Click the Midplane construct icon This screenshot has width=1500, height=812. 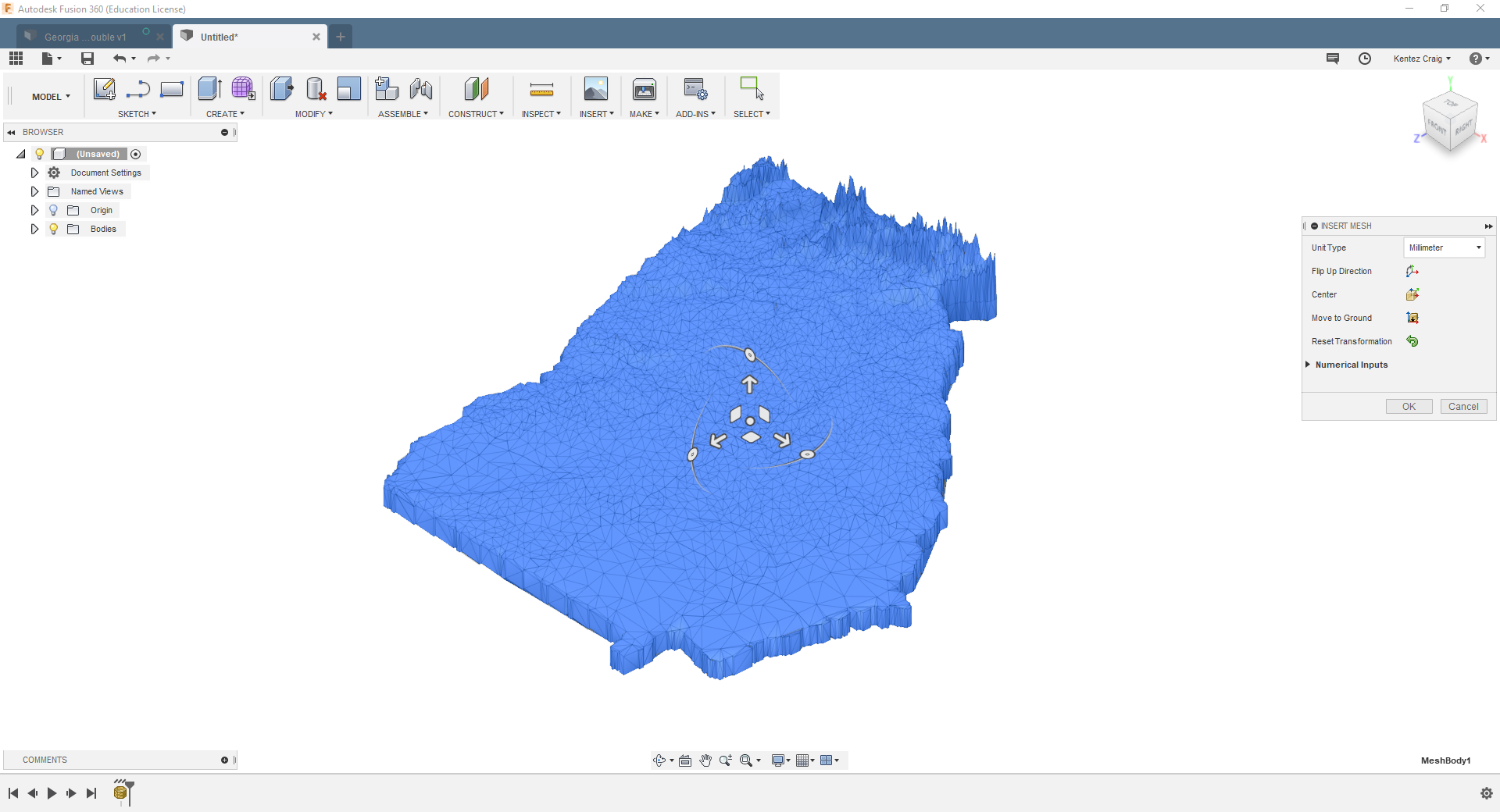pyautogui.click(x=476, y=89)
